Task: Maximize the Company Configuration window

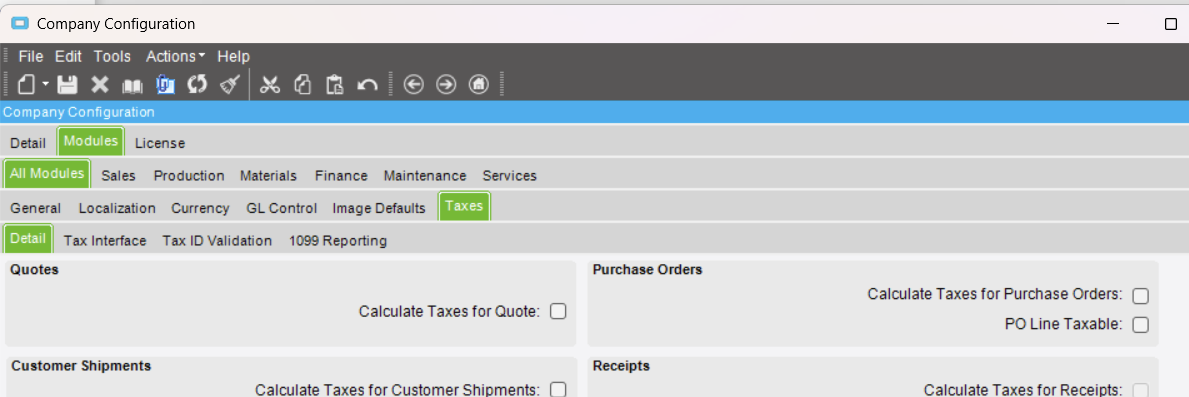Action: pyautogui.click(x=1170, y=23)
